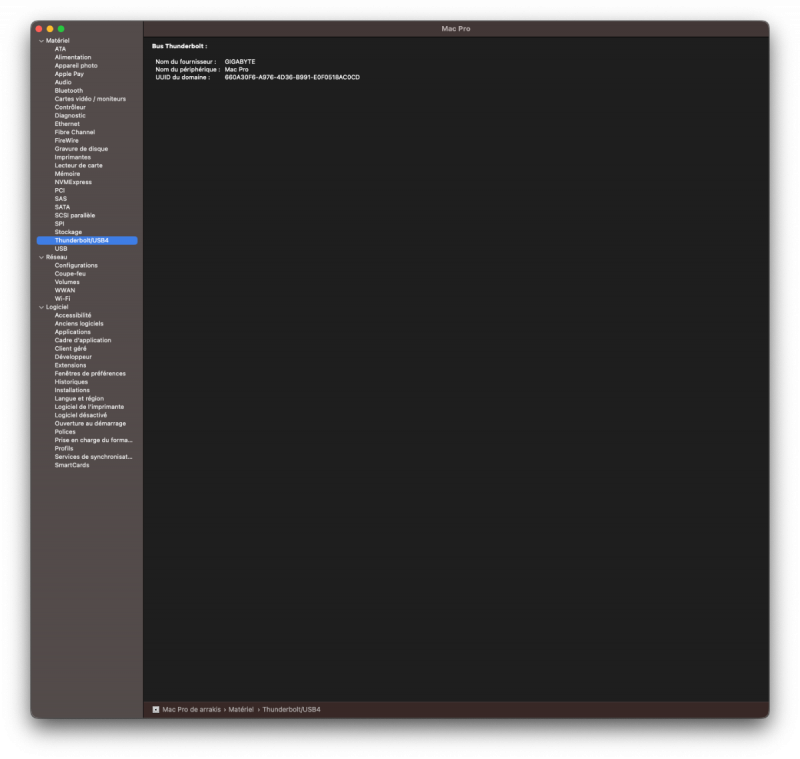Select Contrôleur in the sidebar
This screenshot has height=759, width=800.
coord(70,107)
